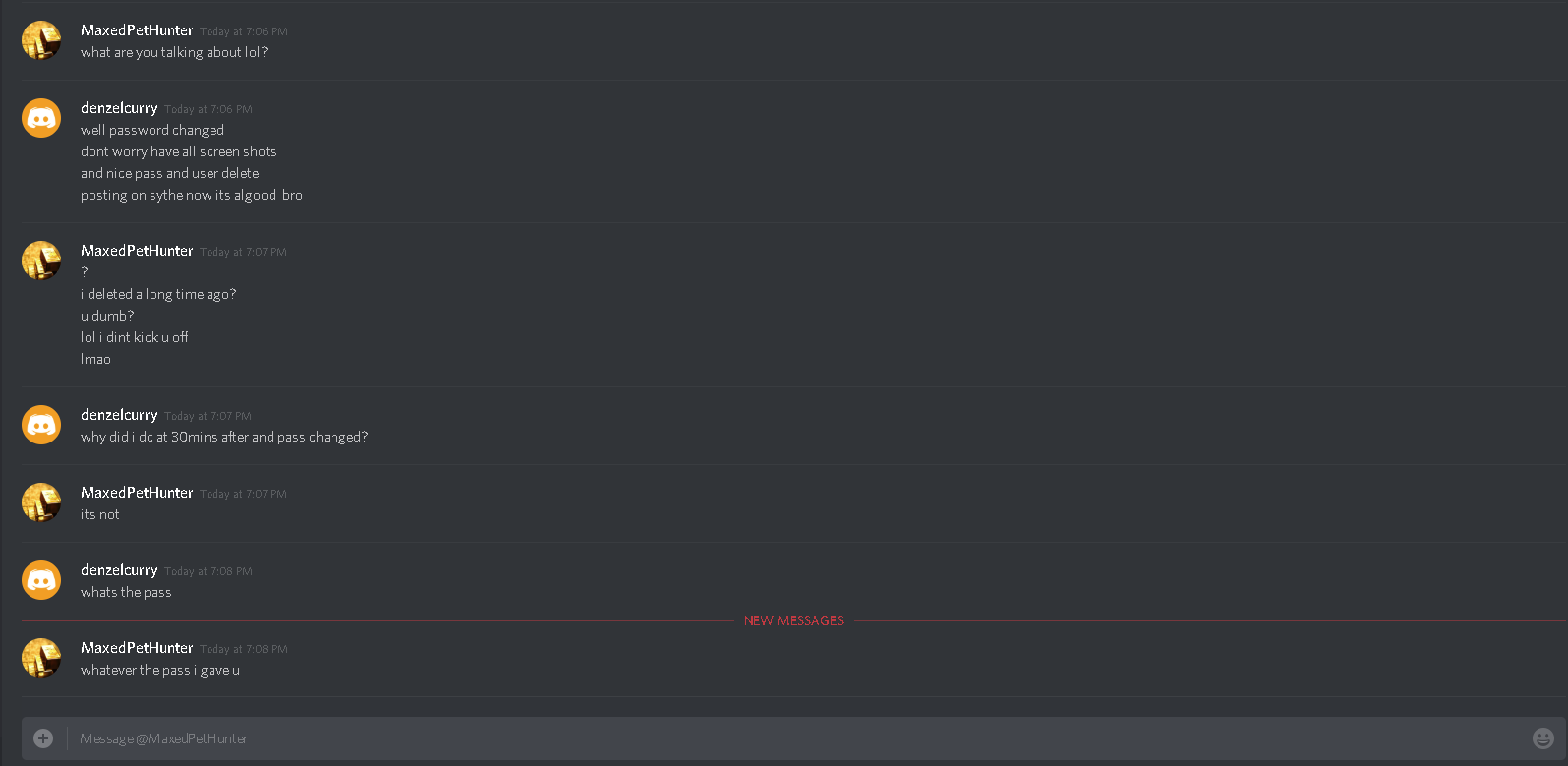Open MaxedPetHunter username at 7:06 PM
This screenshot has width=1568, height=766.
(137, 30)
